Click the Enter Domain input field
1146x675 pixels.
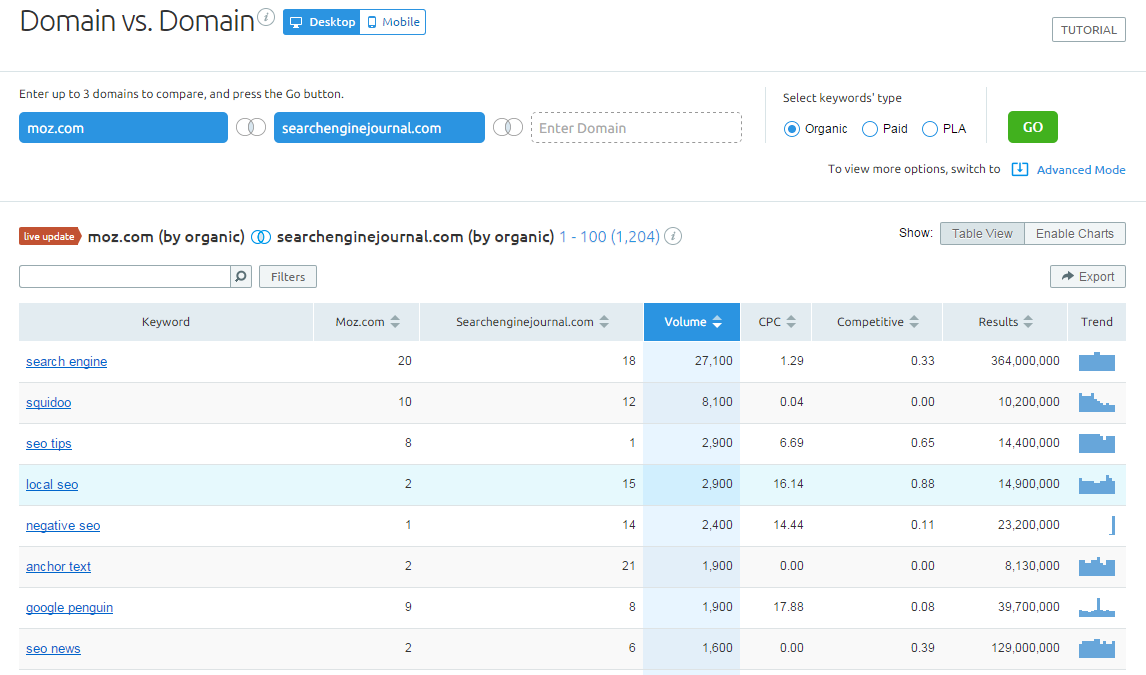(636, 128)
